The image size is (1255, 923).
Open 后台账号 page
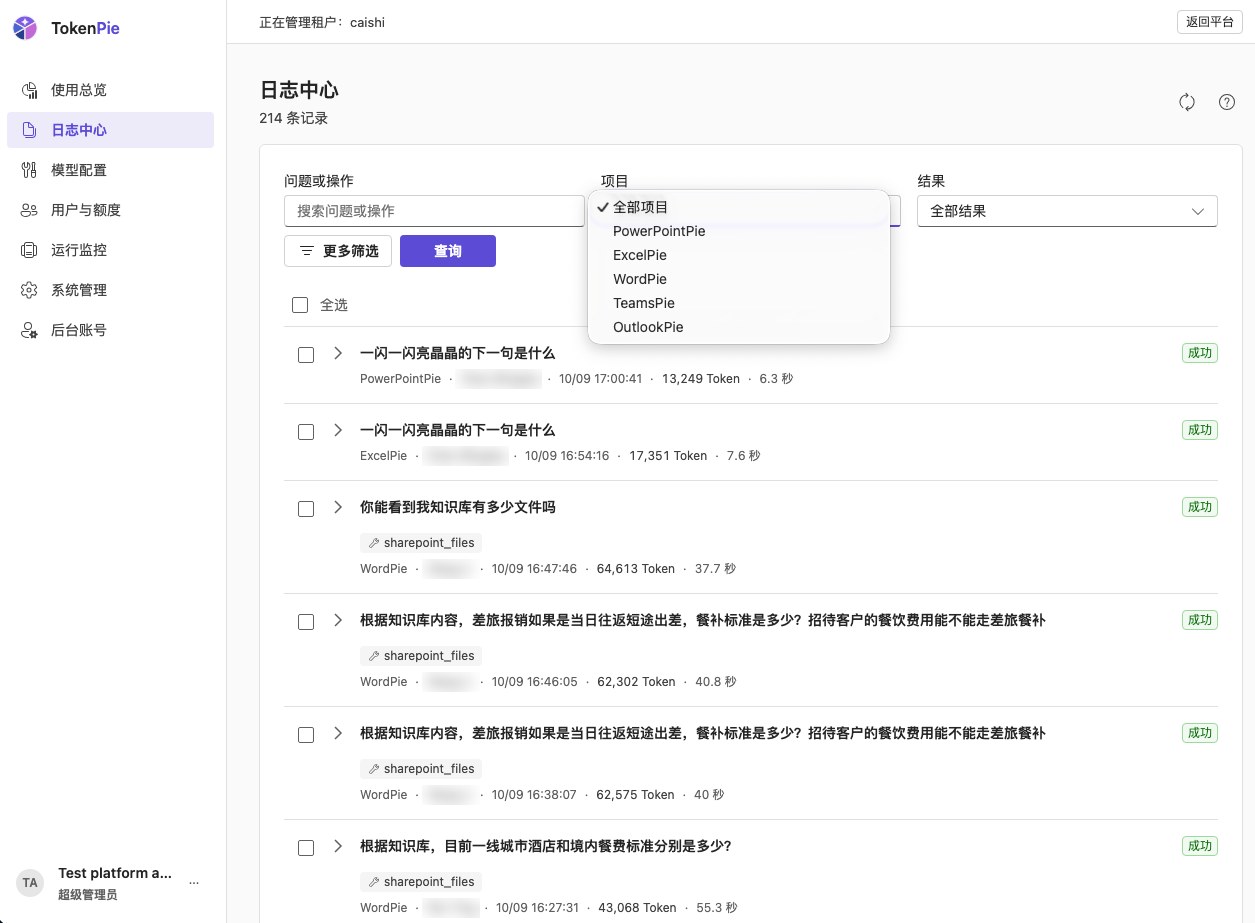(x=110, y=330)
